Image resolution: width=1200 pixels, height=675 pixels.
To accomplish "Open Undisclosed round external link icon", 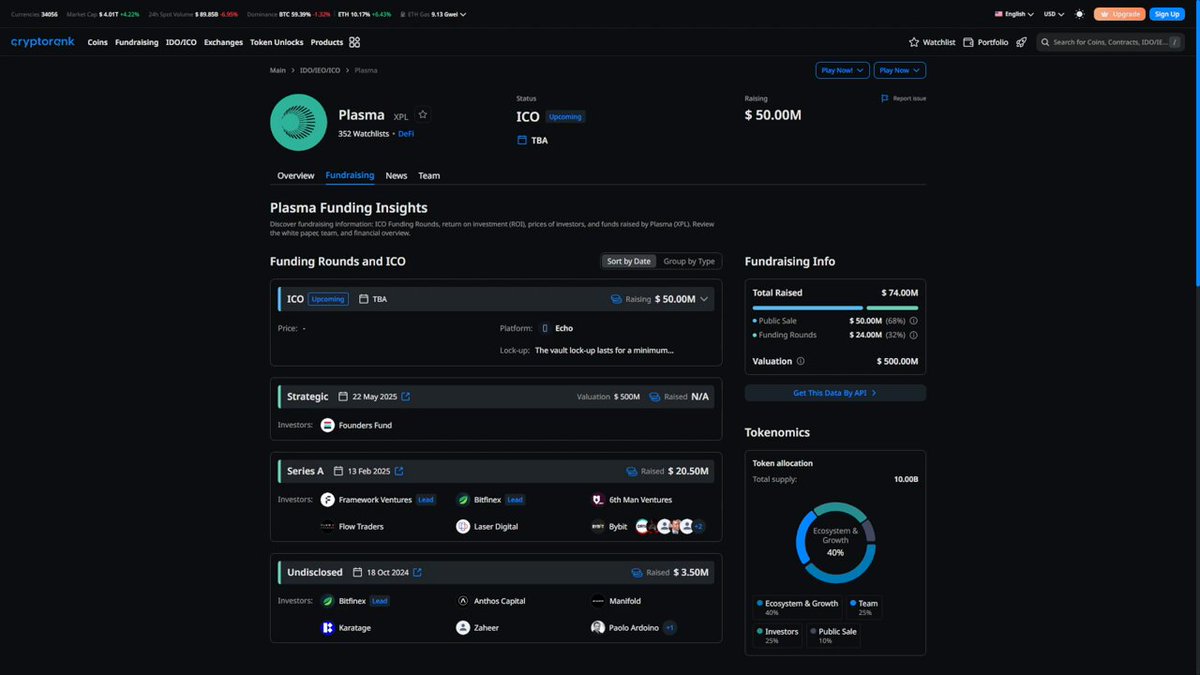I will [417, 572].
